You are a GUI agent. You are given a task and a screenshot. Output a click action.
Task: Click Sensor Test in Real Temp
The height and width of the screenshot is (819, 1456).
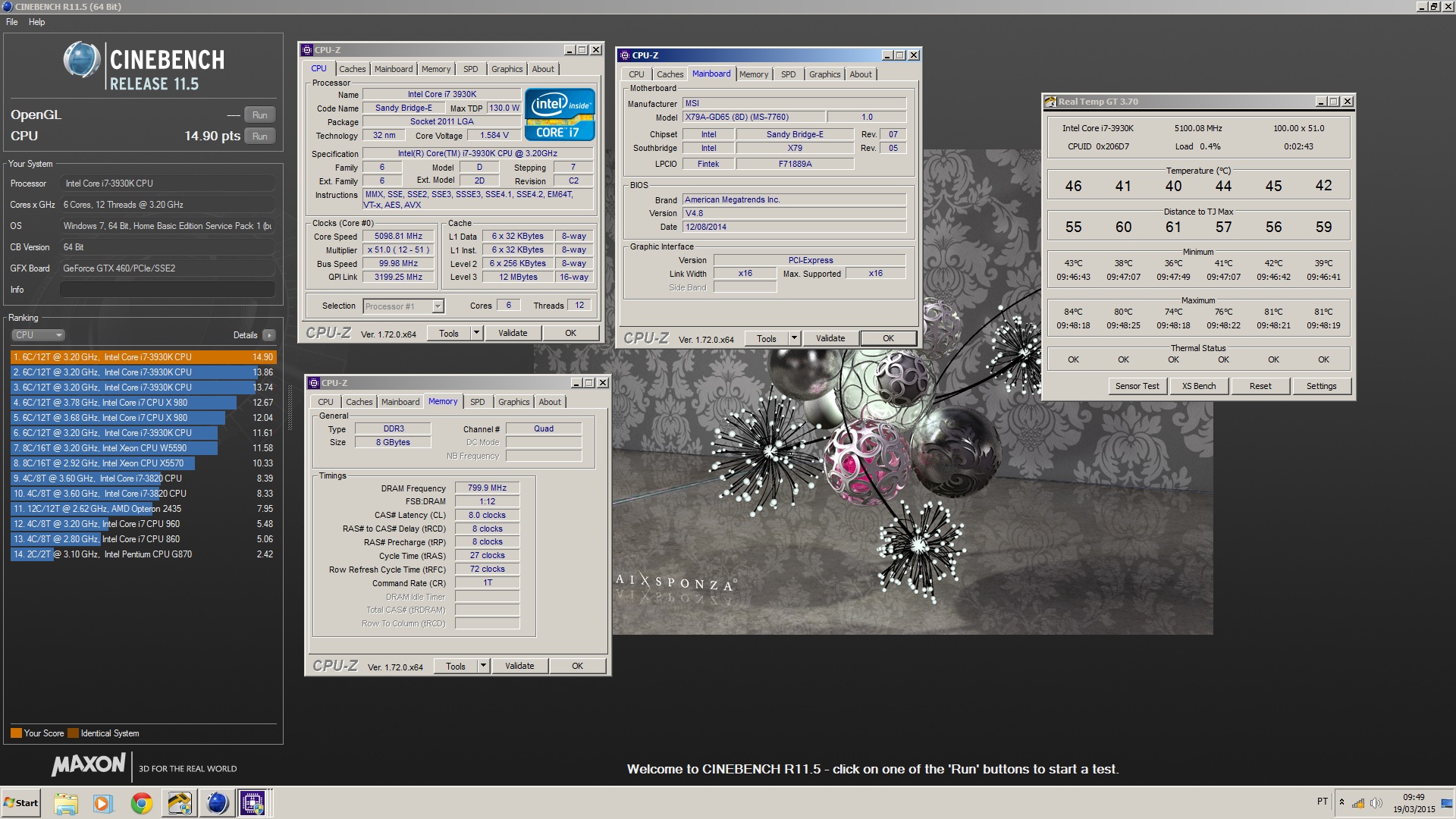1137,386
